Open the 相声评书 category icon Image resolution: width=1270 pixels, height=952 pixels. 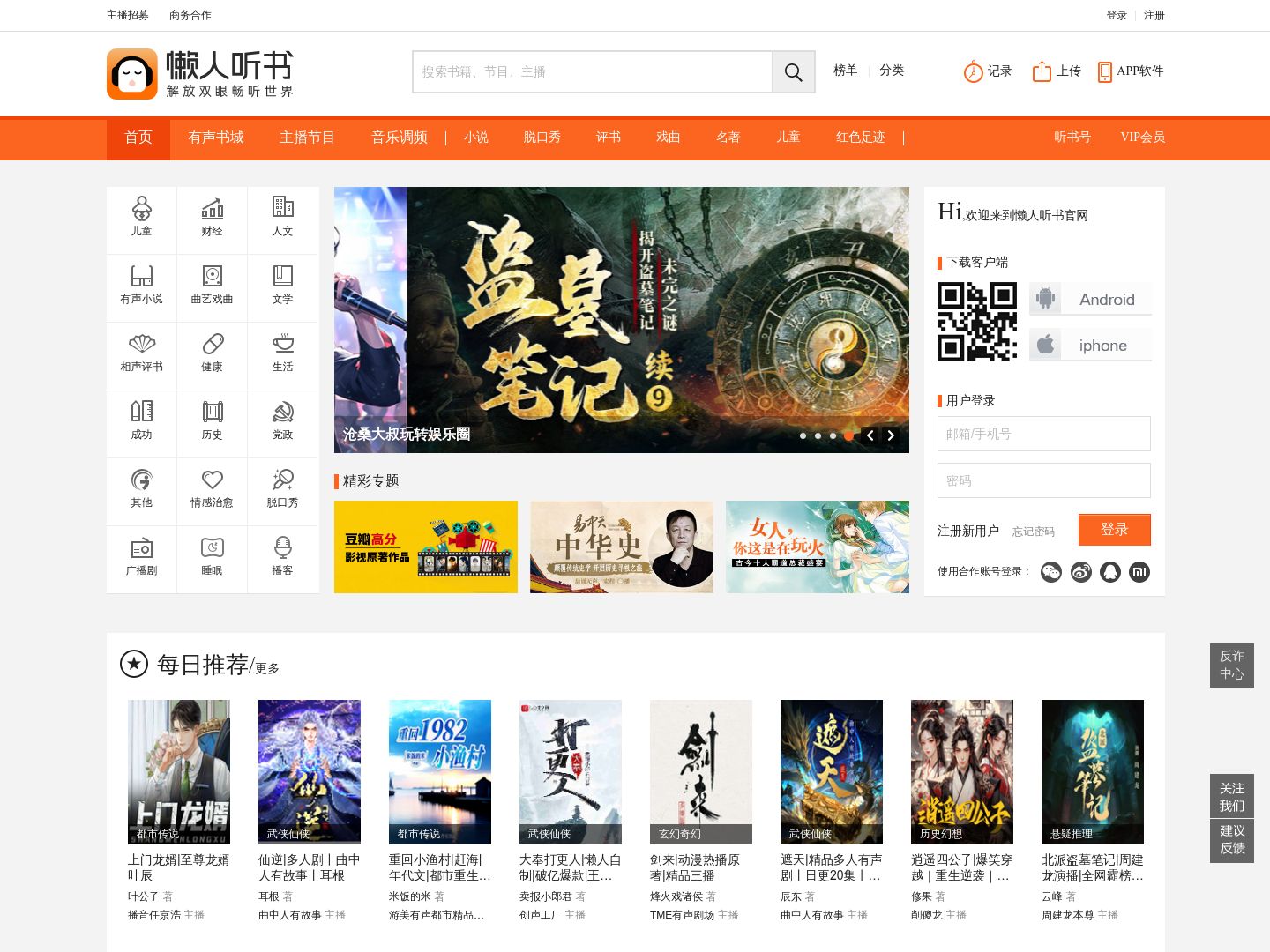141,344
